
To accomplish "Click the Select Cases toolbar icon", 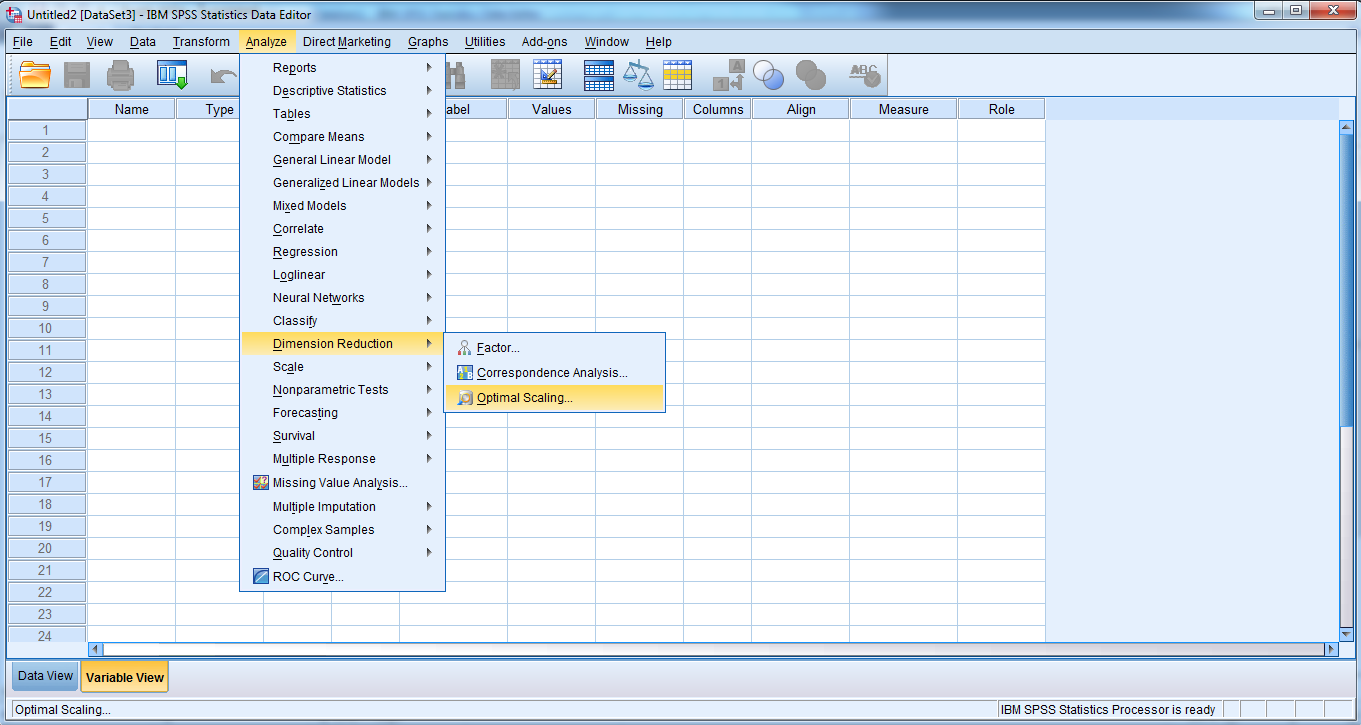I will (x=678, y=75).
